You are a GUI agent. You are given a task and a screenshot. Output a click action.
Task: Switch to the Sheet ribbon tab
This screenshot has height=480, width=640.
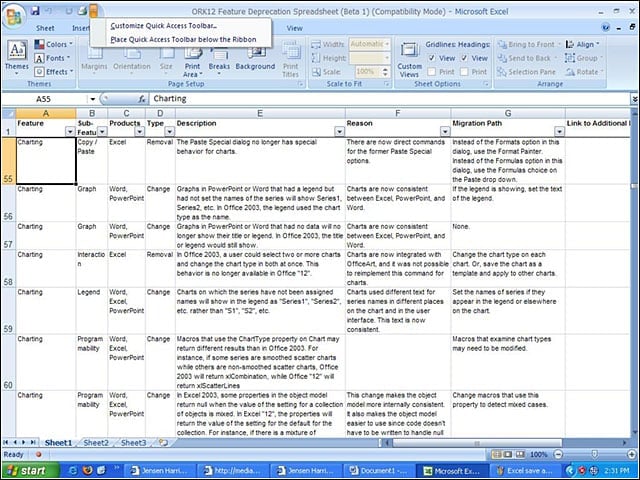pyautogui.click(x=45, y=28)
